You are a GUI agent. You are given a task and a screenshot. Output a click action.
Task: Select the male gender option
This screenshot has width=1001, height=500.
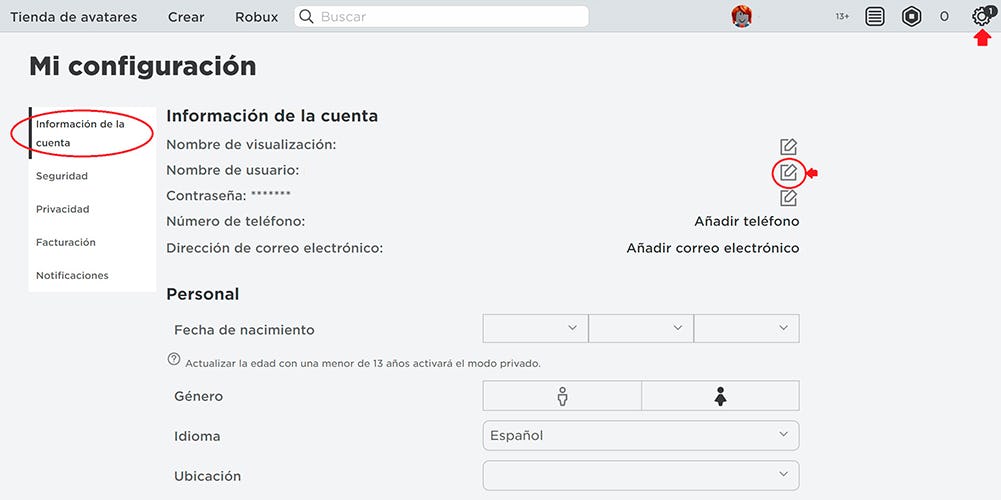[562, 396]
